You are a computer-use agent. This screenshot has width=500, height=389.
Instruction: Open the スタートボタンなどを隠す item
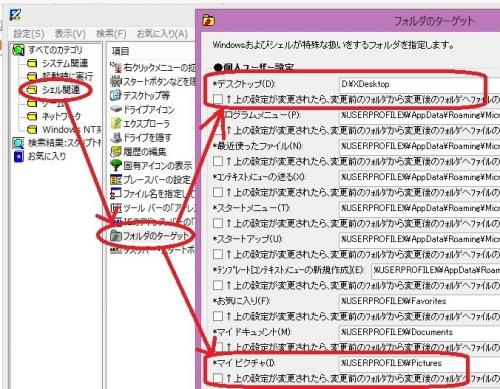(153, 81)
